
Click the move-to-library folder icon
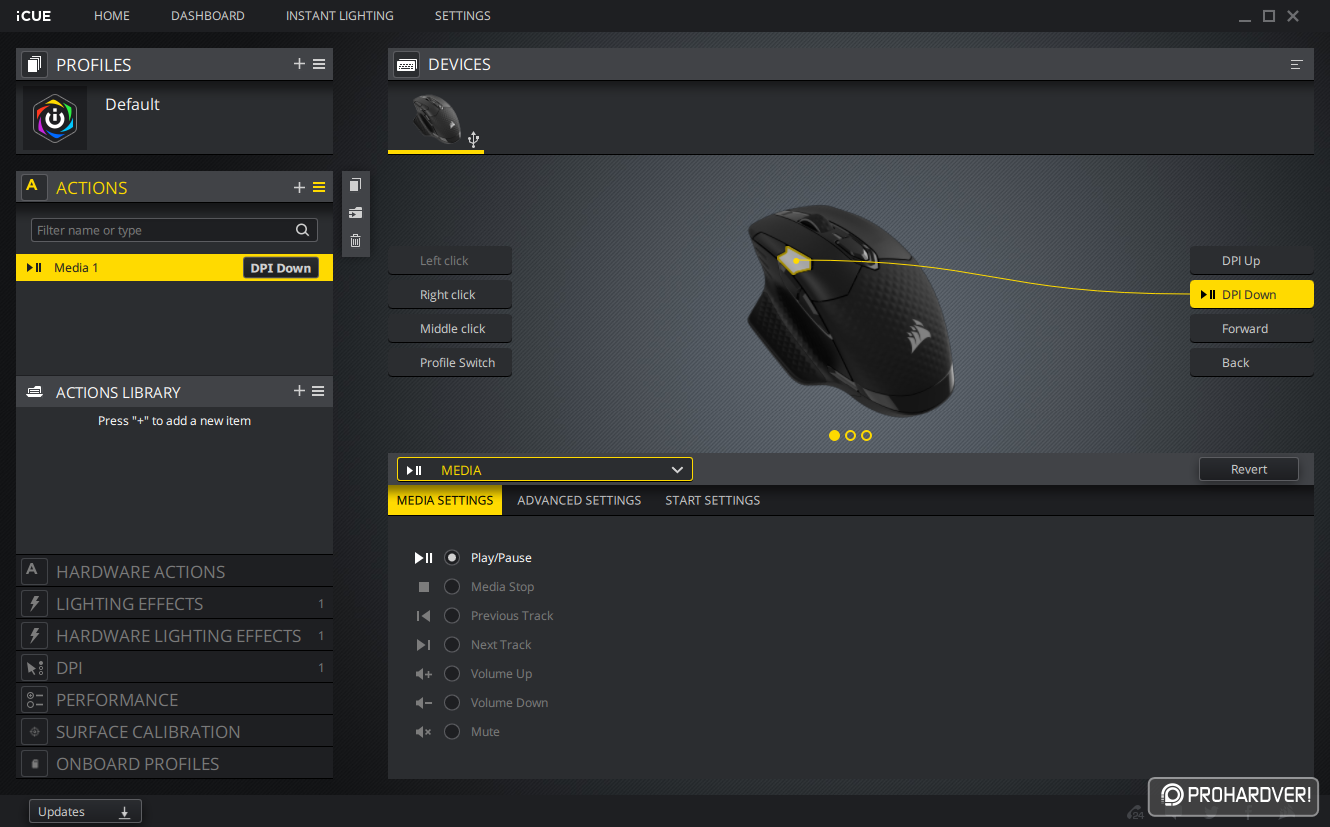coord(355,213)
